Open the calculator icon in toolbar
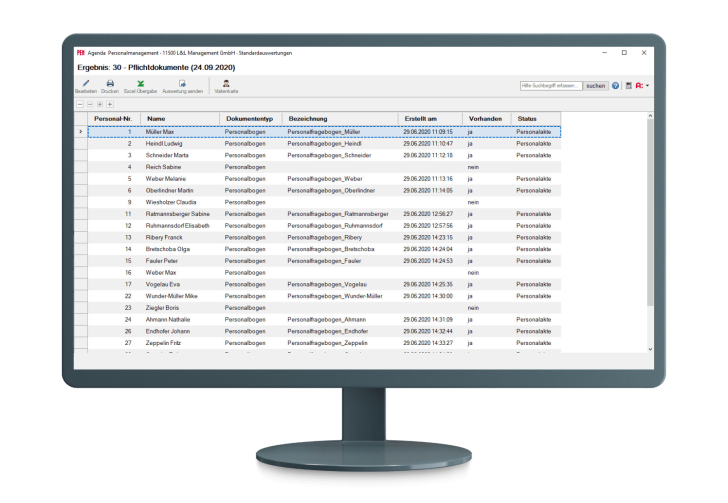Image resolution: width=728 pixels, height=503 pixels. point(628,86)
